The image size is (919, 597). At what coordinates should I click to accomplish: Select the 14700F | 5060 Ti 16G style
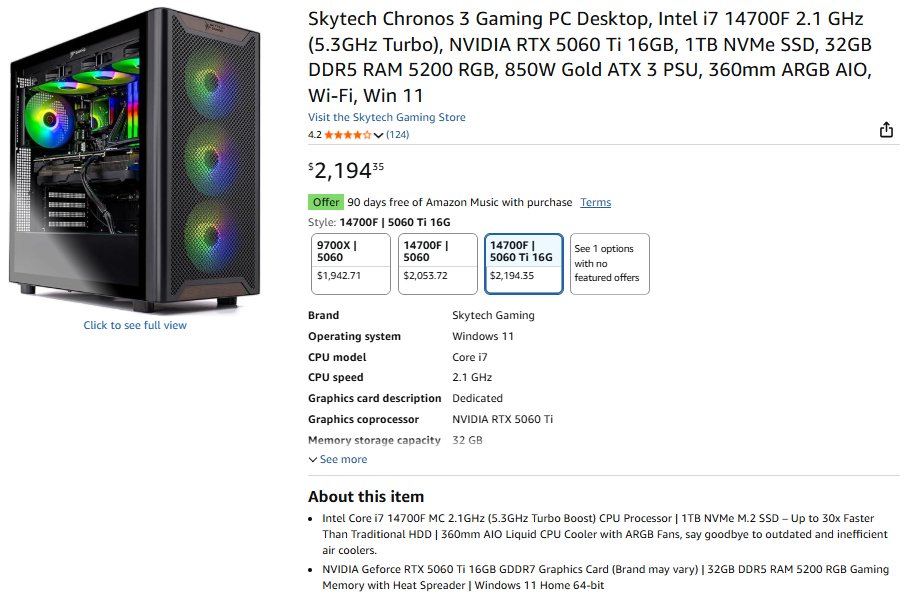tap(524, 264)
